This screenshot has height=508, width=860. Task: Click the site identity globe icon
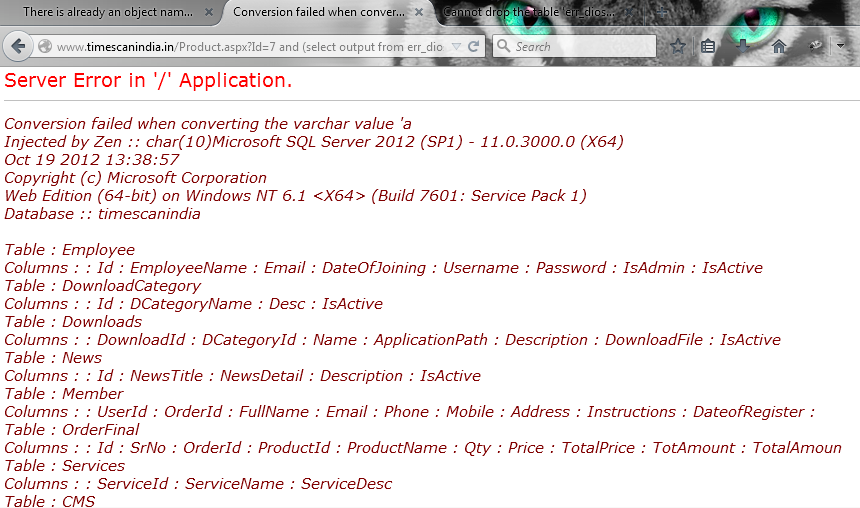tap(45, 47)
